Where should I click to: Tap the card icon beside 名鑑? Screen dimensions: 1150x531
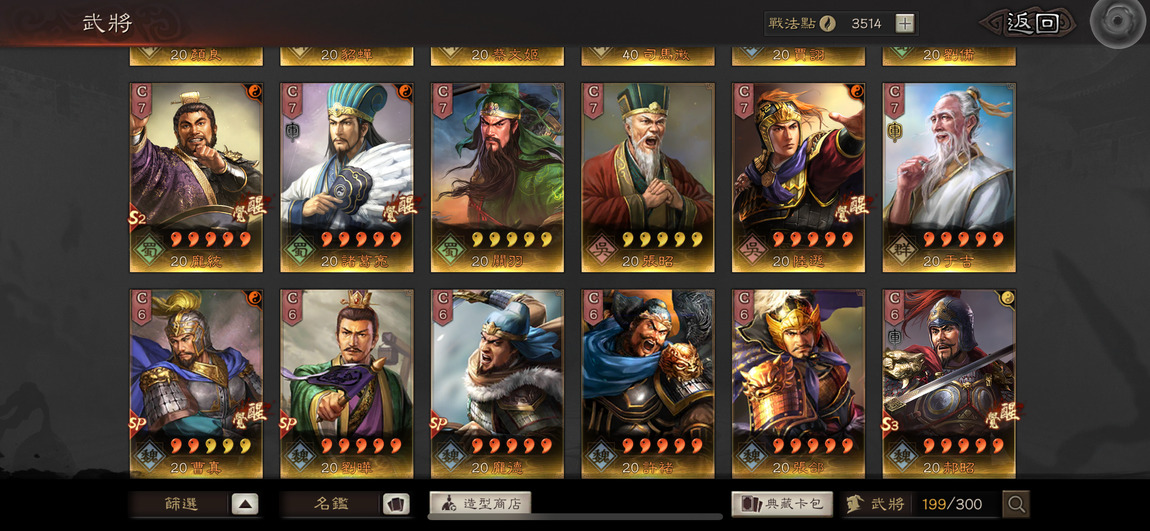pyautogui.click(x=396, y=504)
